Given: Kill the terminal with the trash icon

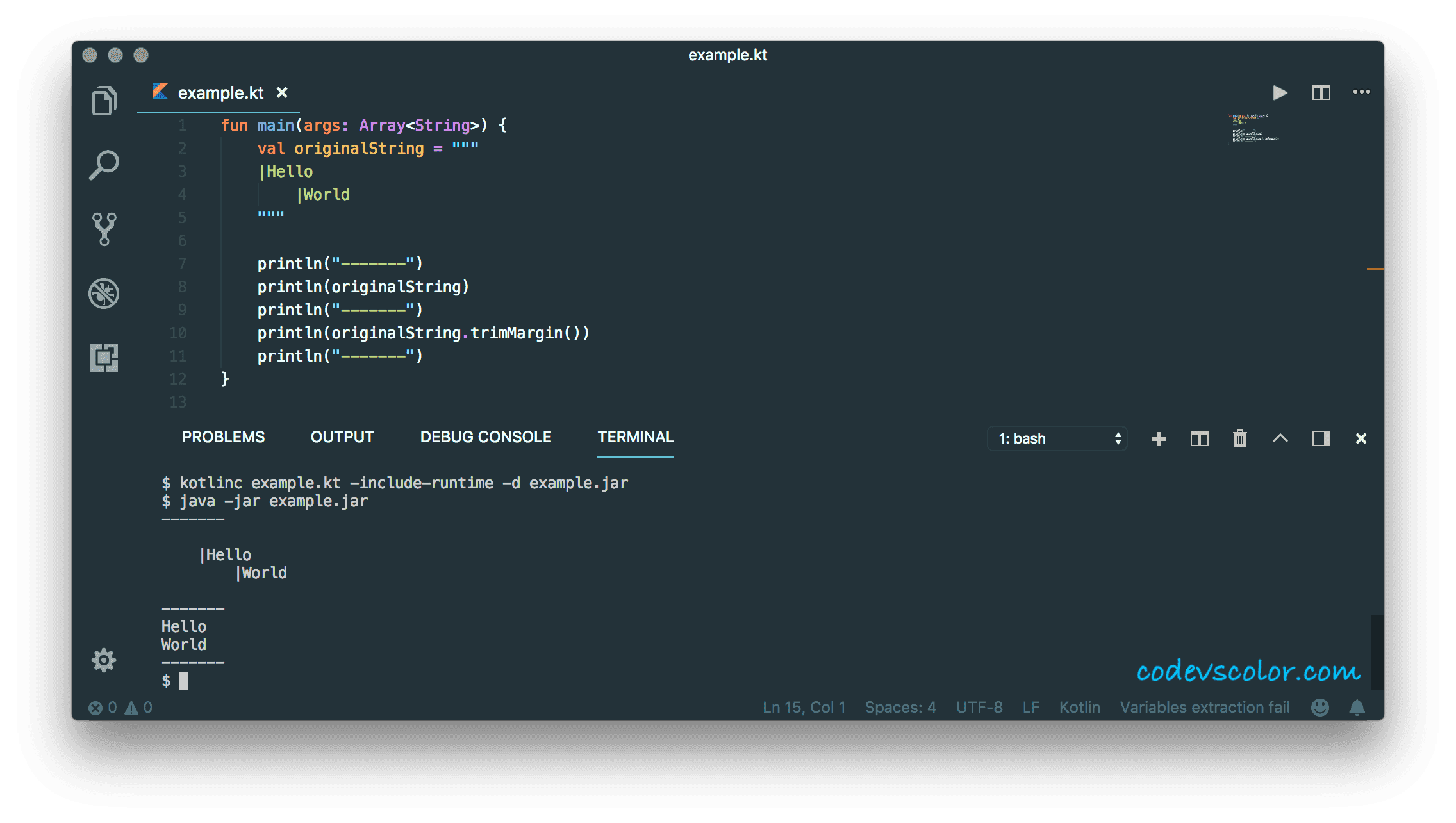Looking at the screenshot, I should (1239, 438).
